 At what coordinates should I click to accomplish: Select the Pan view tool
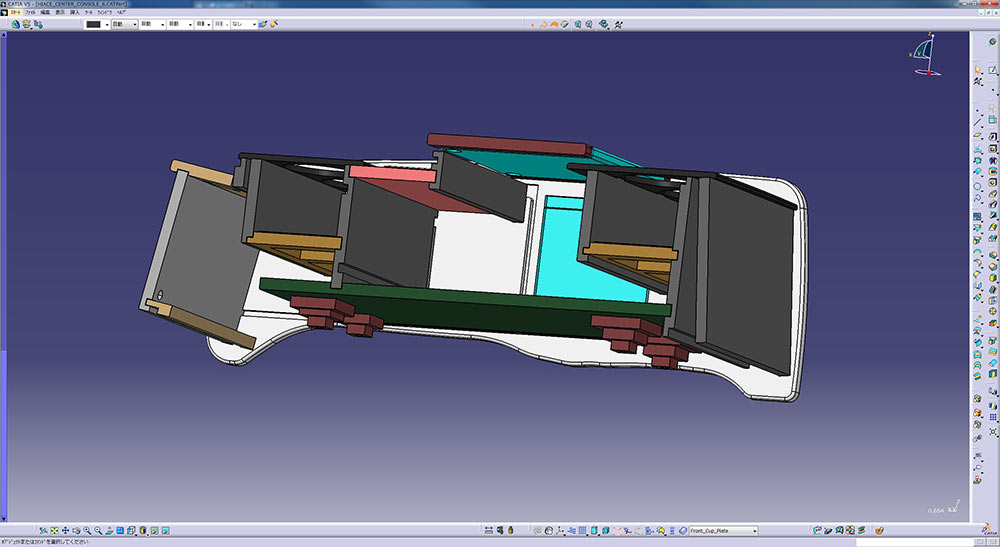(65, 531)
